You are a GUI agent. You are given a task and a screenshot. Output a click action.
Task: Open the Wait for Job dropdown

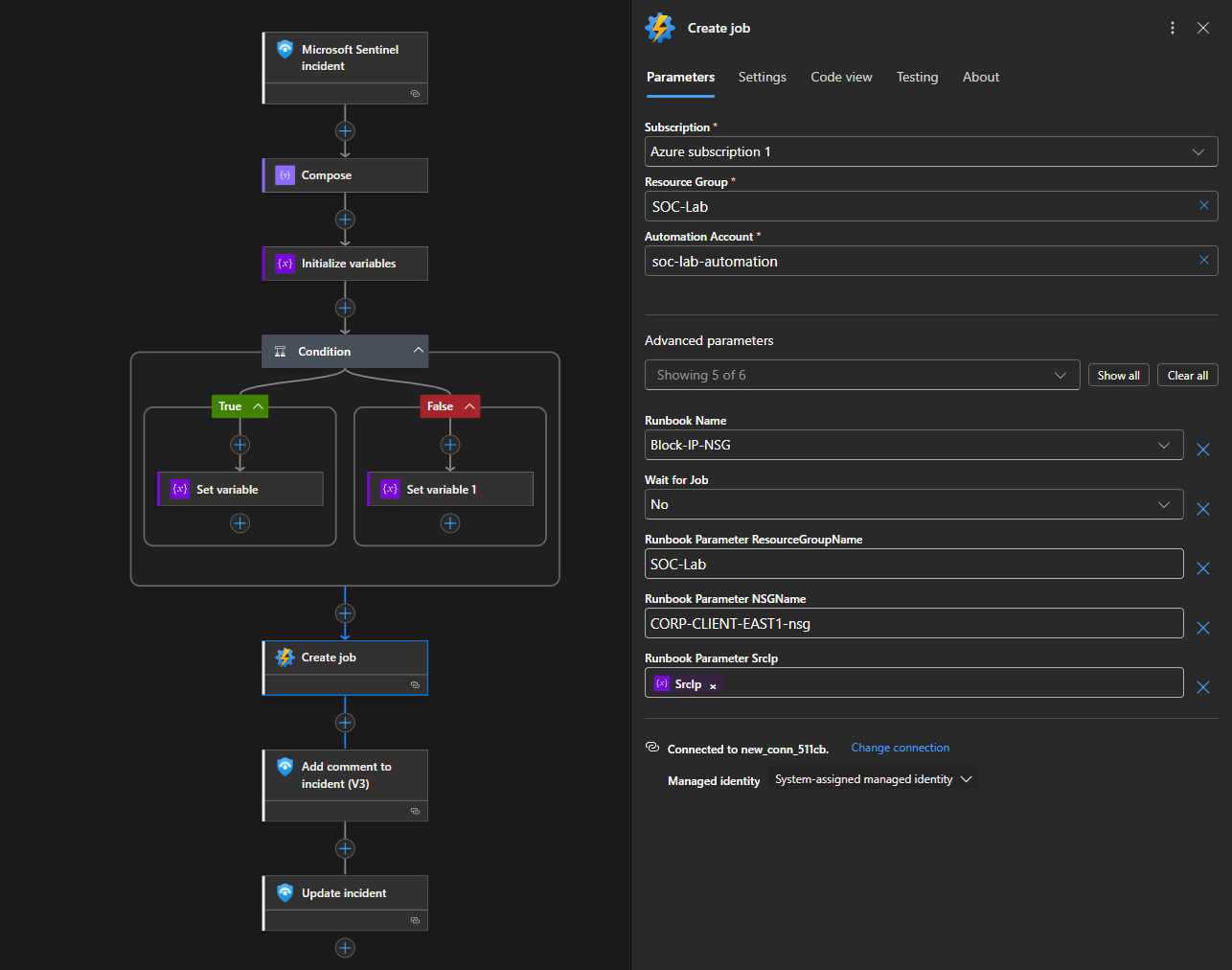coord(1163,504)
